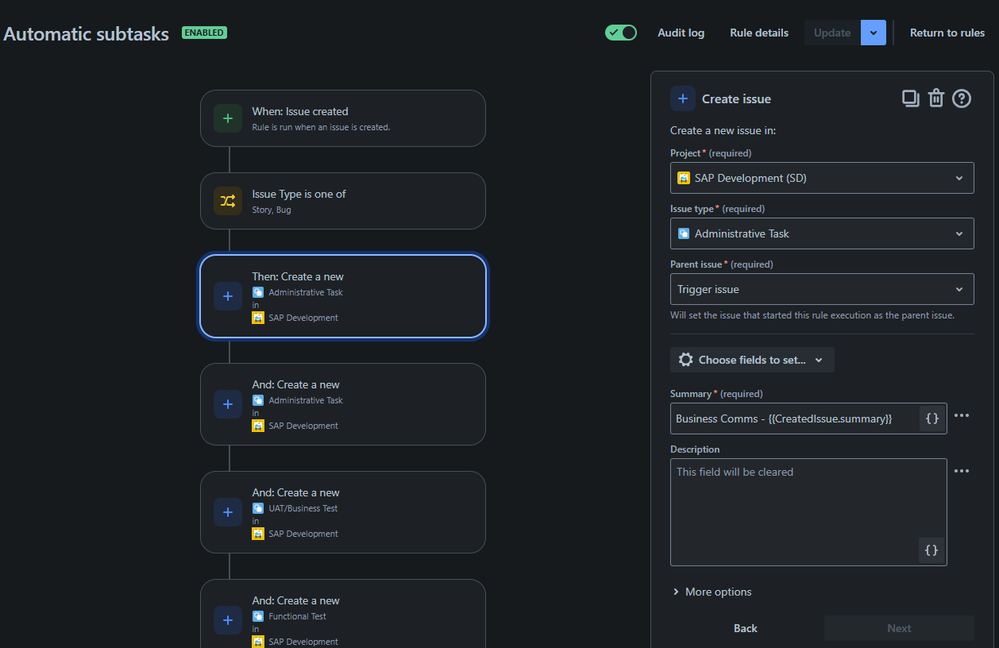This screenshot has height=648, width=999.
Task: Open the Audit log
Action: (x=680, y=32)
